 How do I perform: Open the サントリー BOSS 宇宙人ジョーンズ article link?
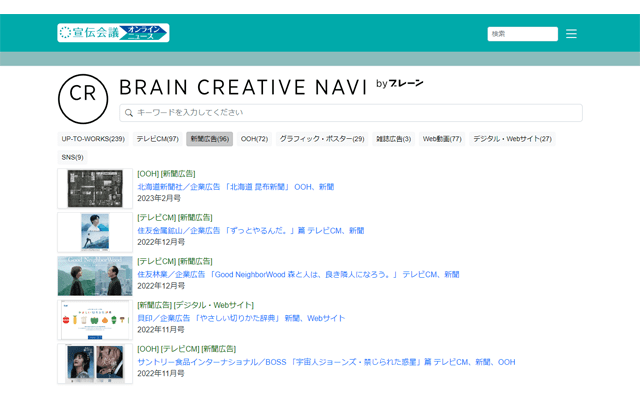(326, 362)
